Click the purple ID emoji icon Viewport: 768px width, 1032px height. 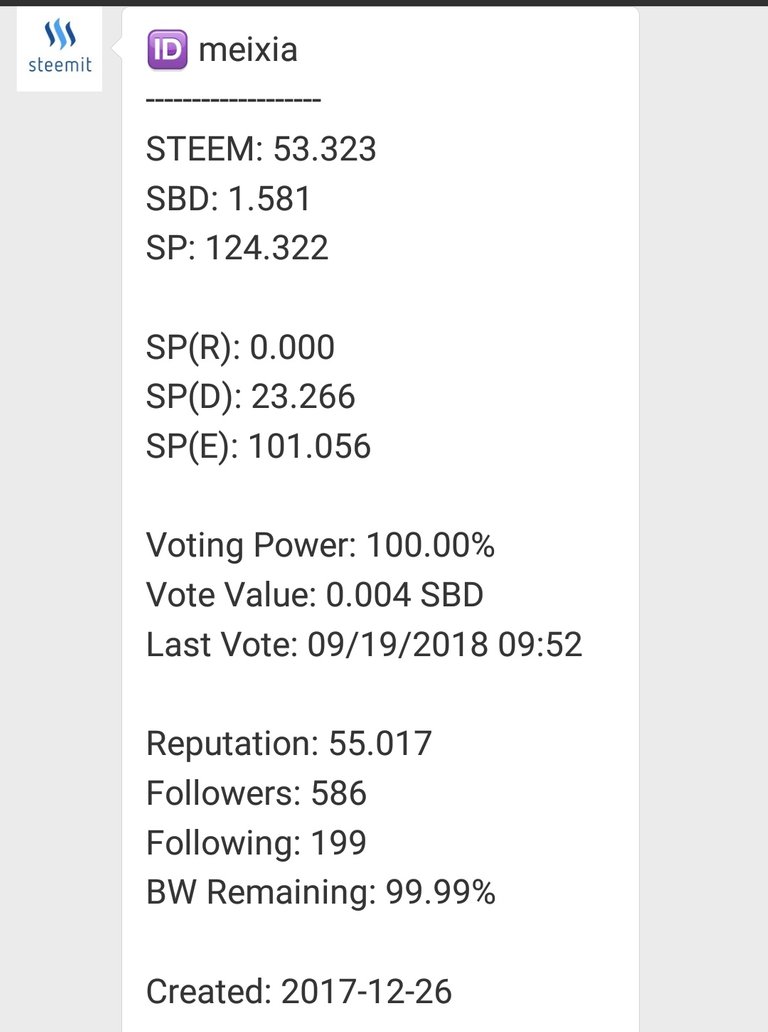[x=167, y=49]
